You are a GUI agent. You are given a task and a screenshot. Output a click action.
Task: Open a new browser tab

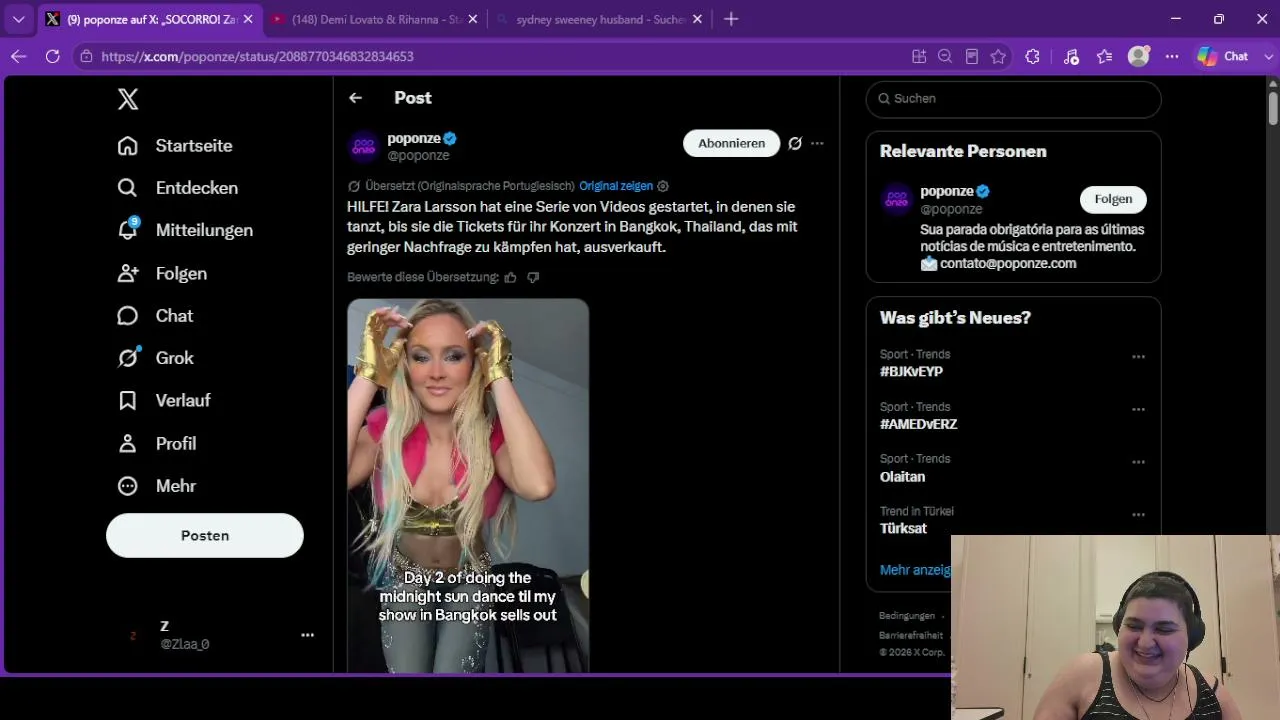pyautogui.click(x=731, y=19)
